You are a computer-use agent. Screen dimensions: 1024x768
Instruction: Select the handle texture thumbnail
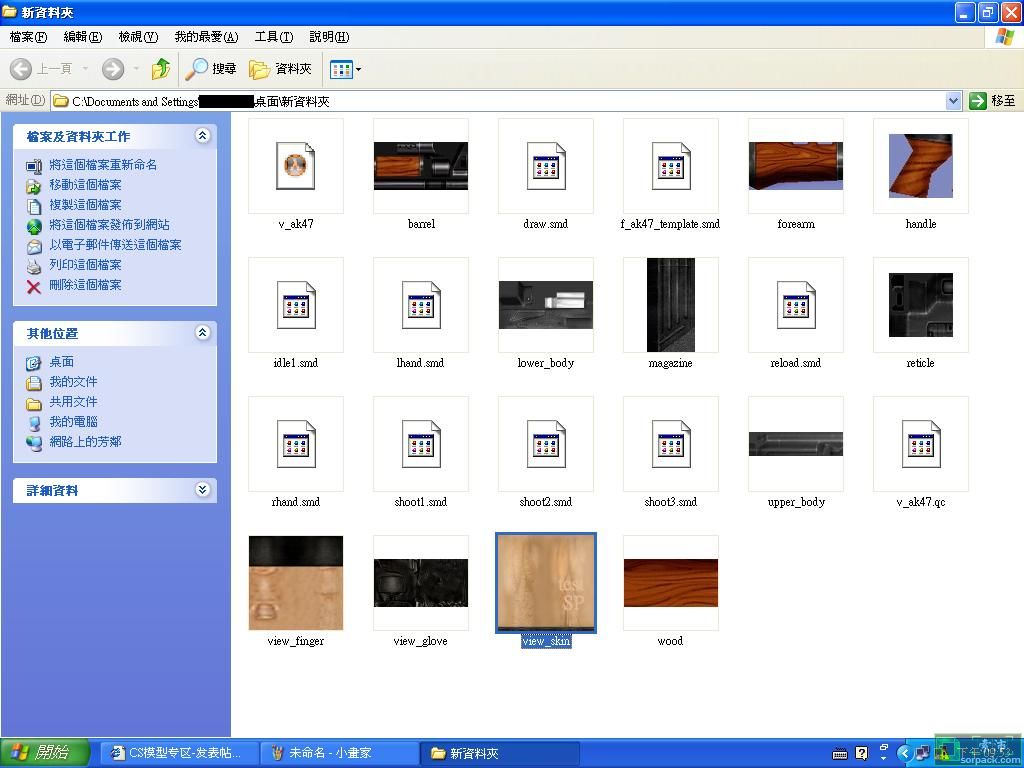coord(921,166)
